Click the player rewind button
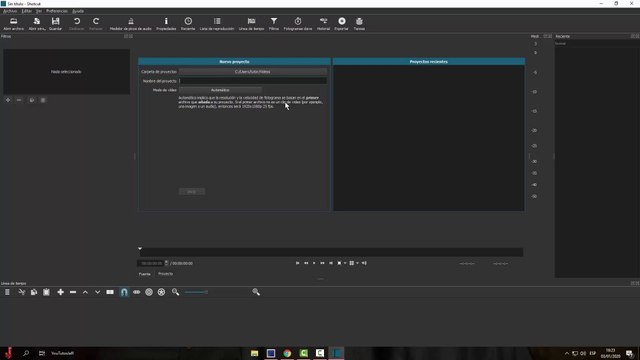This screenshot has width=640, height=360. coord(306,263)
